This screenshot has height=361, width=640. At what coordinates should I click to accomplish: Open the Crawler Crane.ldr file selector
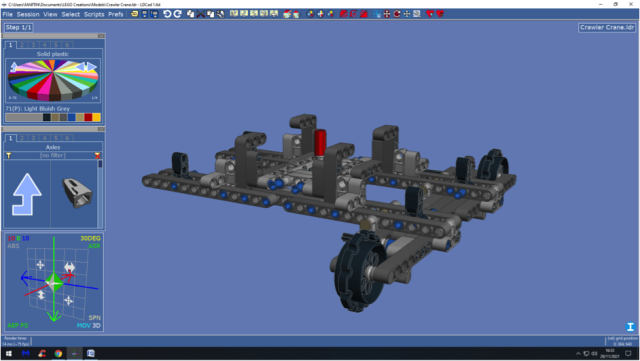click(607, 27)
